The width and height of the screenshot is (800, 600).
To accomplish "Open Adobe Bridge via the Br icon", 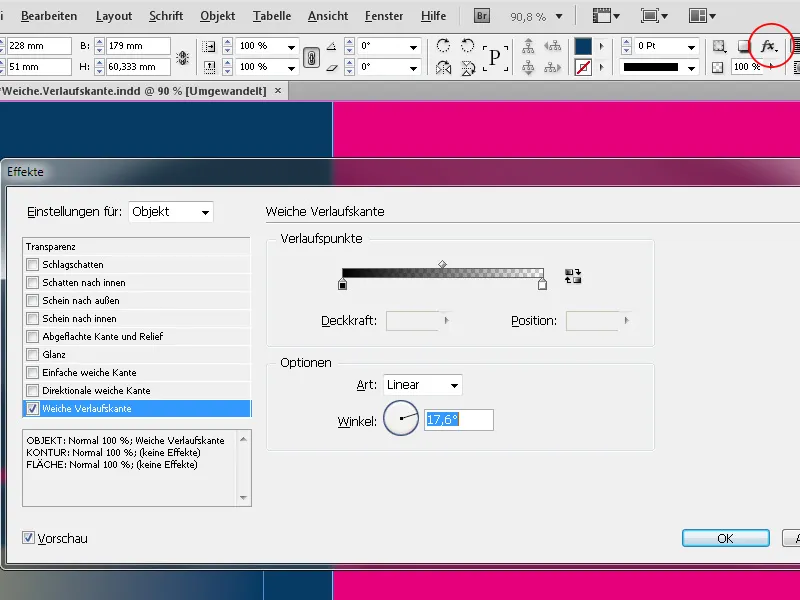I will [x=482, y=16].
